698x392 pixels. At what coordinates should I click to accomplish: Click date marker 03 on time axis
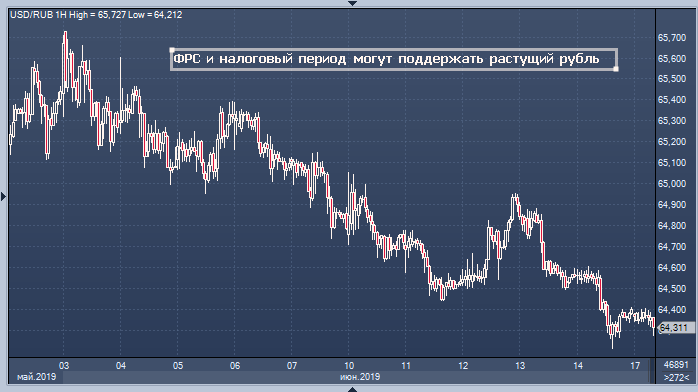click(x=64, y=366)
